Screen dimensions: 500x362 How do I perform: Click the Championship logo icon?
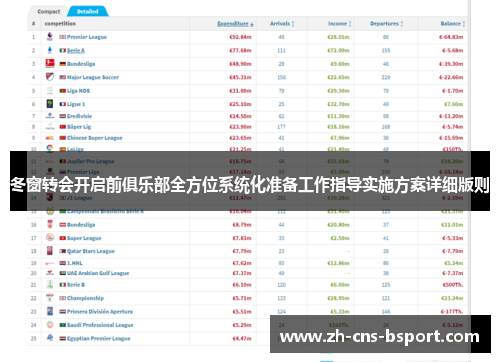50,298
